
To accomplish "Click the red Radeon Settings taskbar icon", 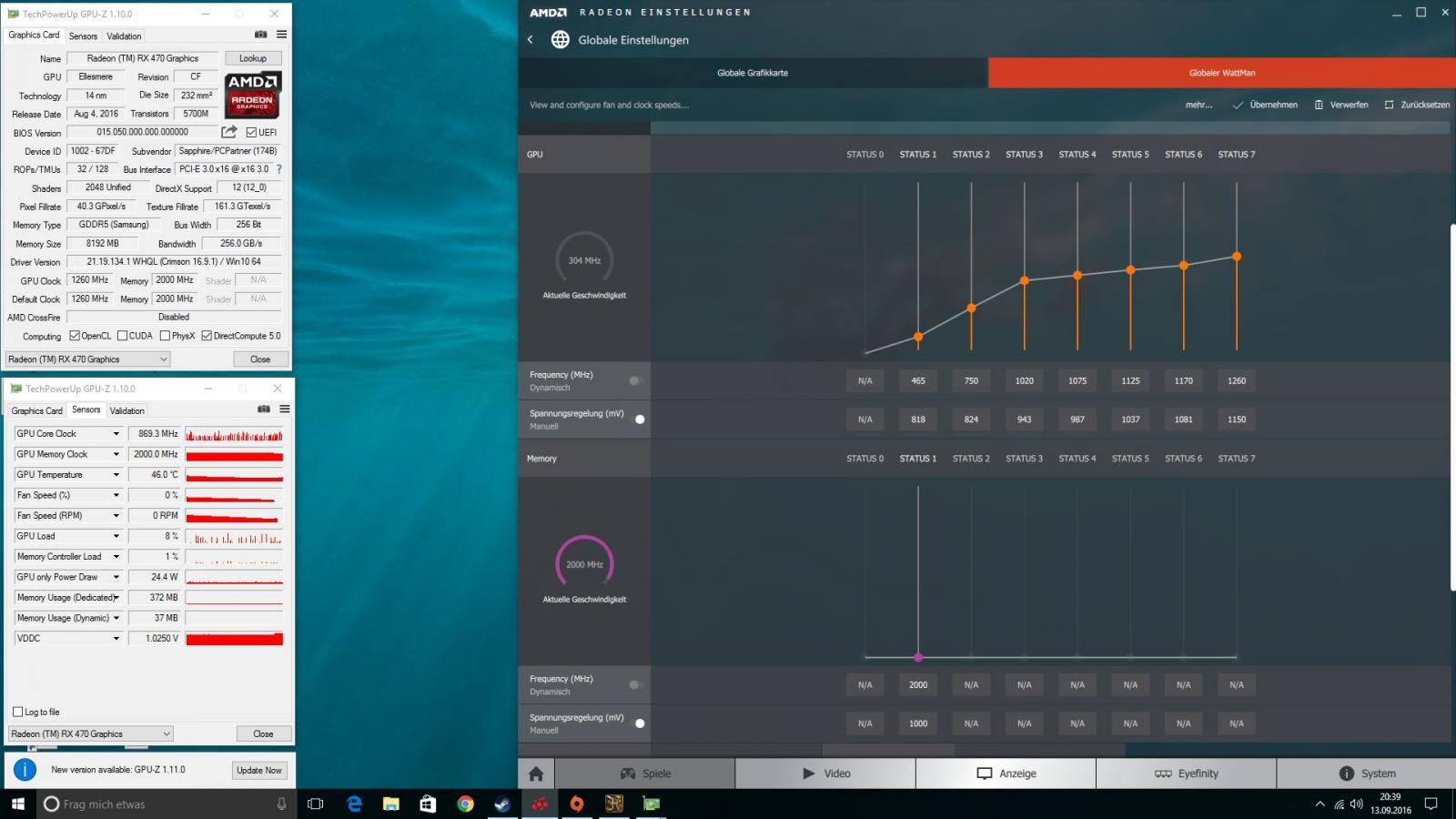I will pyautogui.click(x=540, y=804).
